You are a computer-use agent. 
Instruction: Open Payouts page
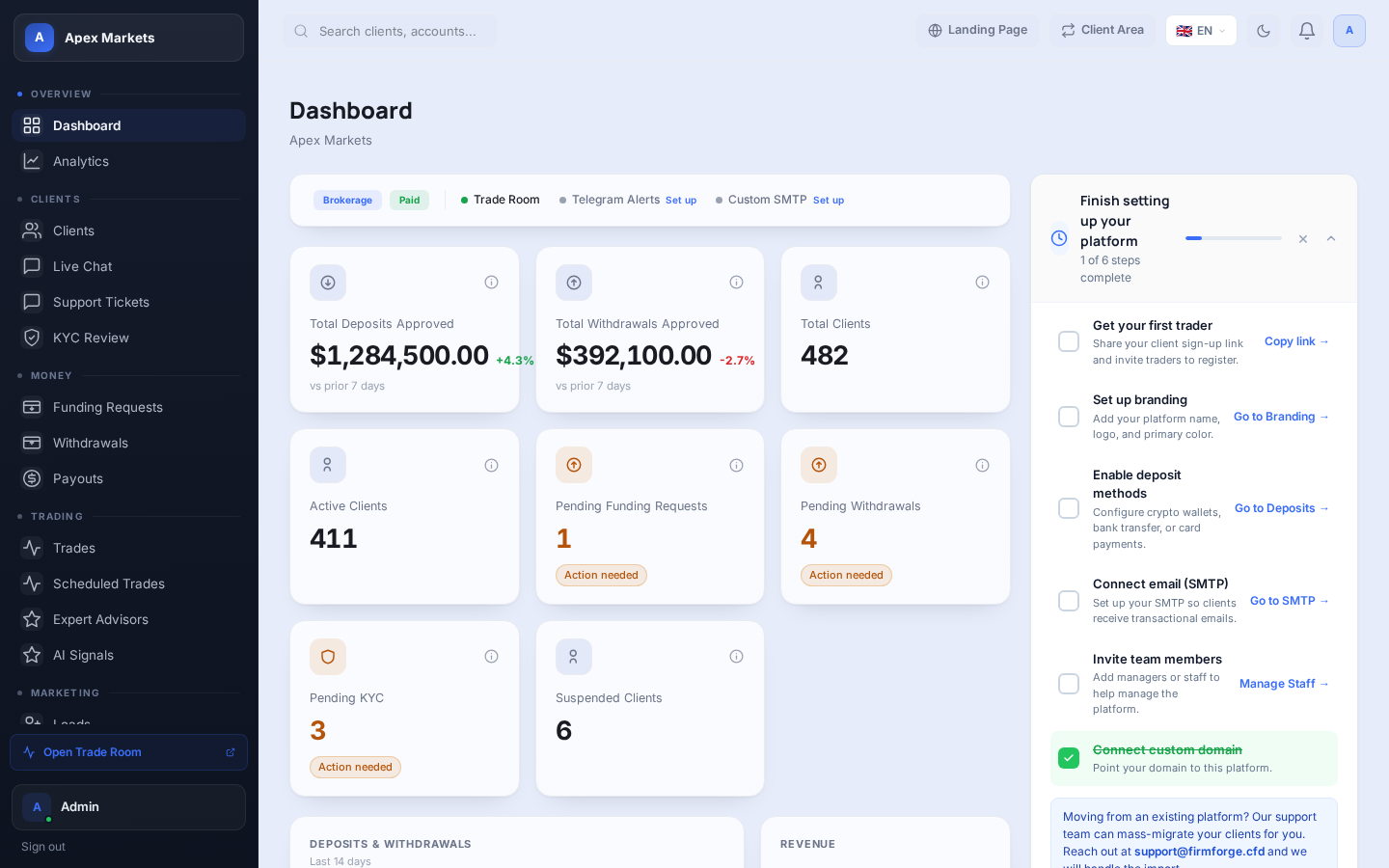(128, 478)
